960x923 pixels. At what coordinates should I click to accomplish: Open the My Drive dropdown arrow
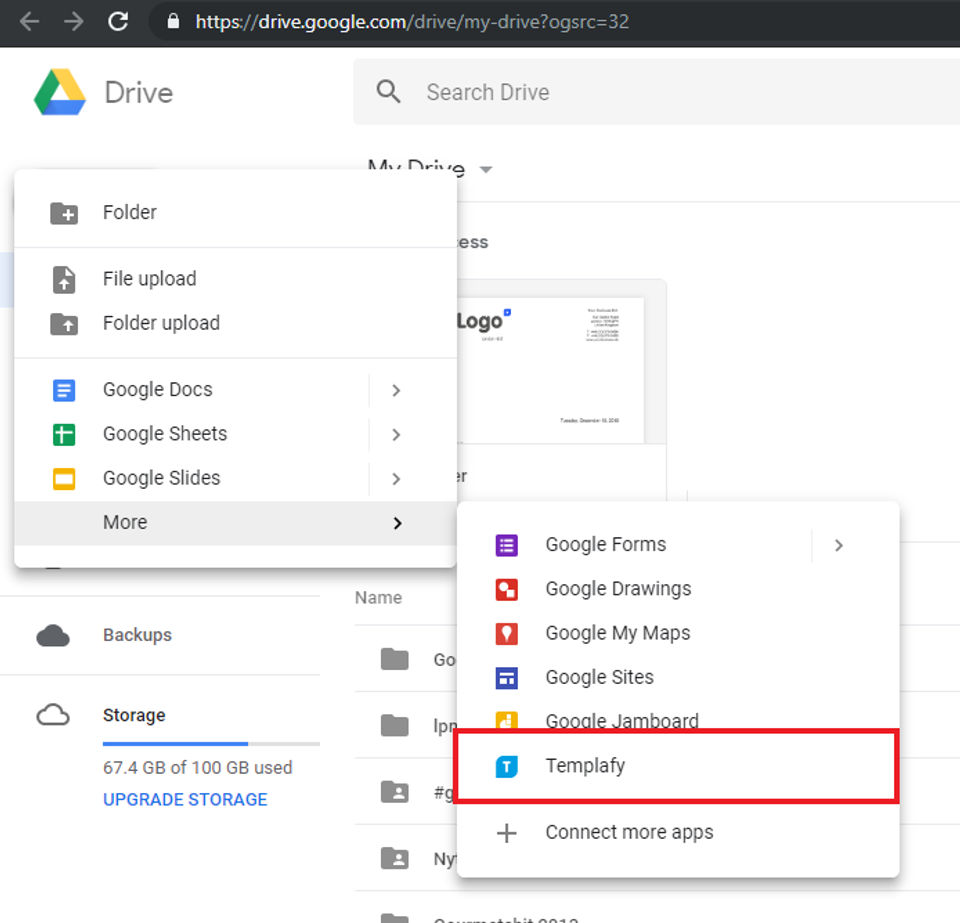(486, 169)
